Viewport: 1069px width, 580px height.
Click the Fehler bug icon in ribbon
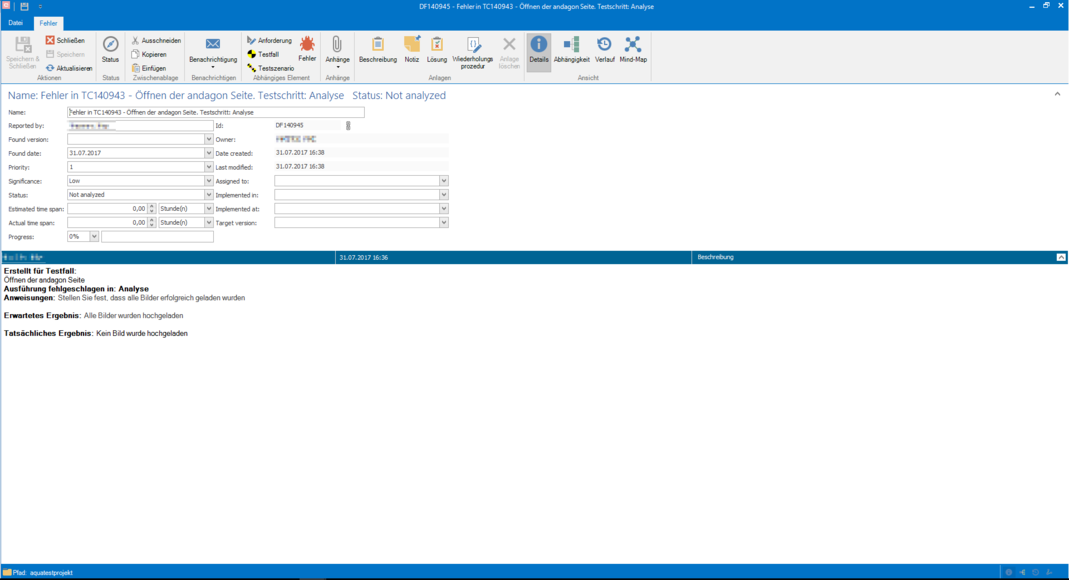pyautogui.click(x=307, y=47)
